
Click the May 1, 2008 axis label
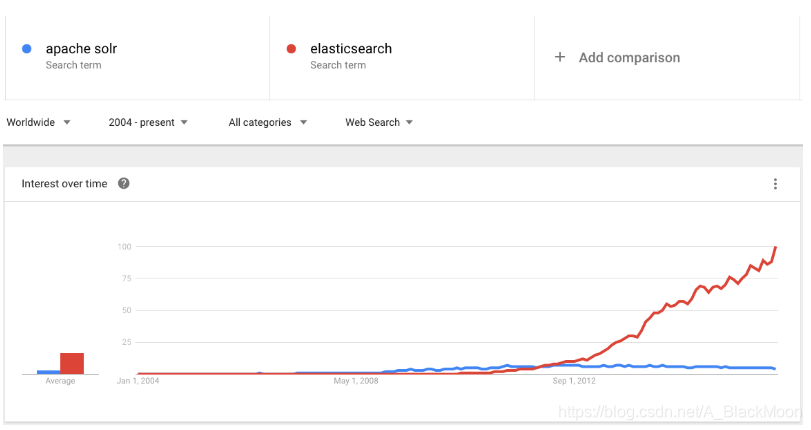click(356, 381)
